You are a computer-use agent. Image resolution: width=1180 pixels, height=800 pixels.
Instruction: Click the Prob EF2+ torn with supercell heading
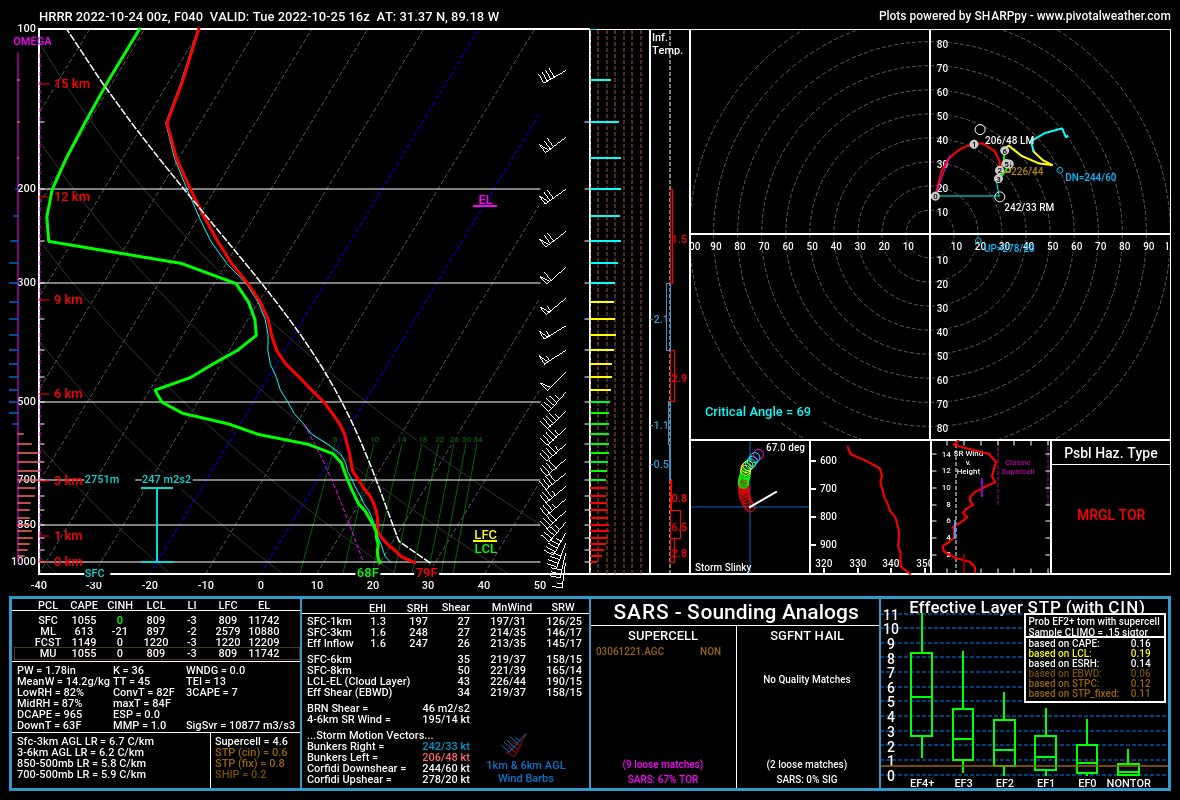[1094, 622]
